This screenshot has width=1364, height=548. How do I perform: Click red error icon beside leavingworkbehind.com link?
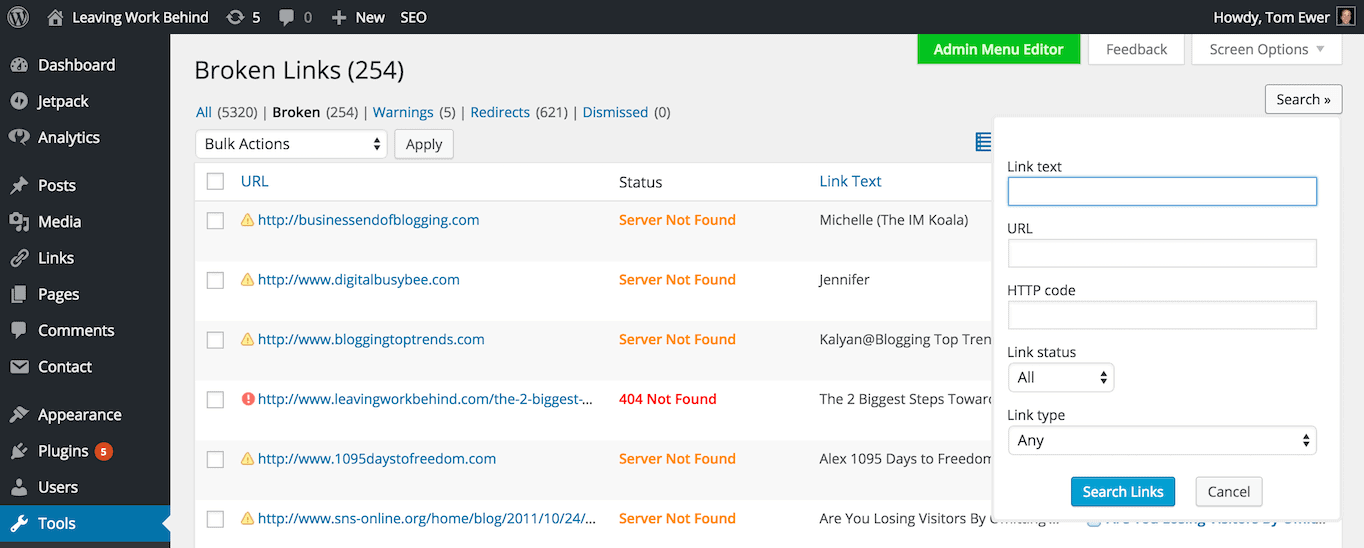point(247,399)
